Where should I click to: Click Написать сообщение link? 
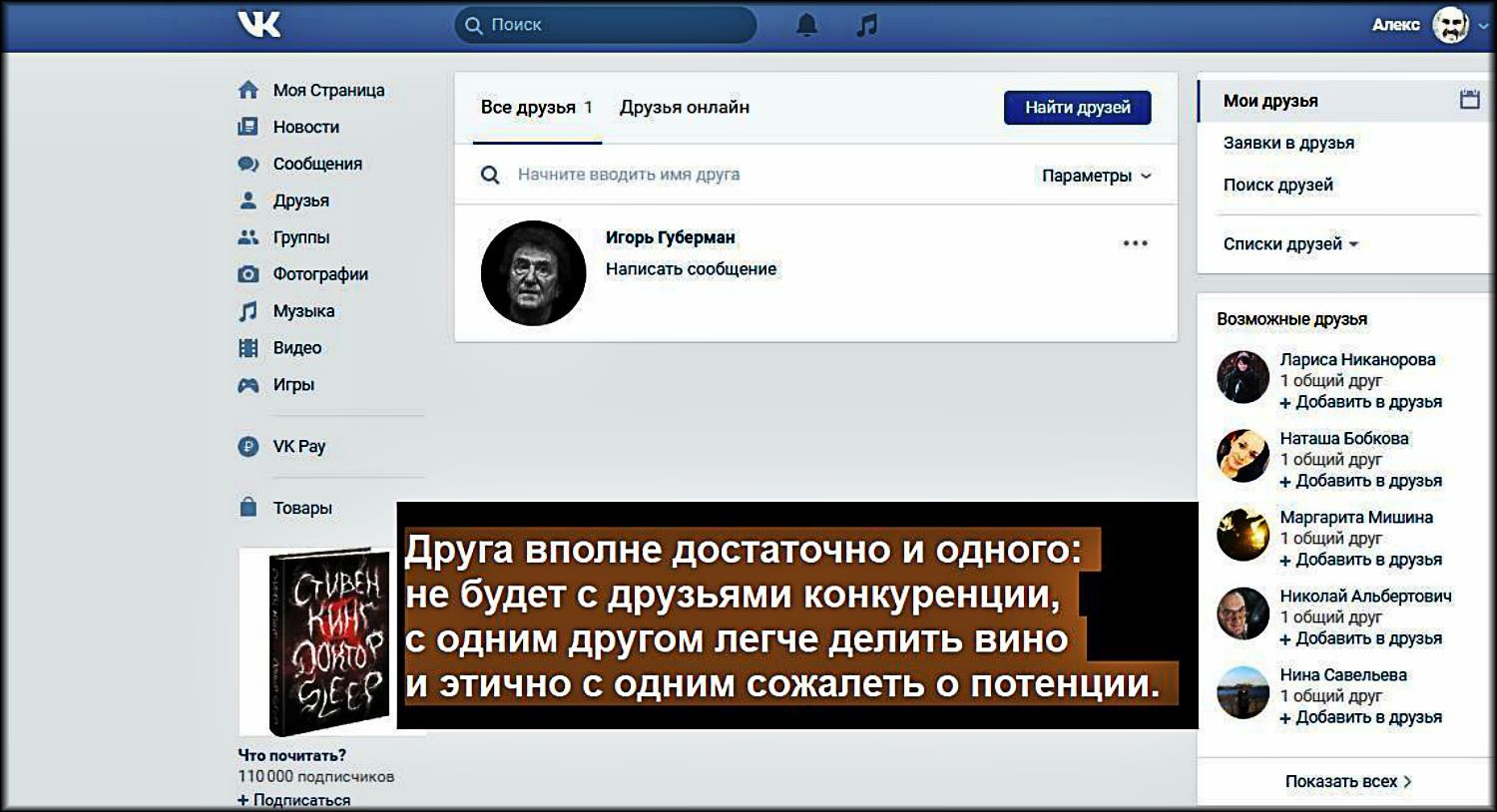pos(691,269)
